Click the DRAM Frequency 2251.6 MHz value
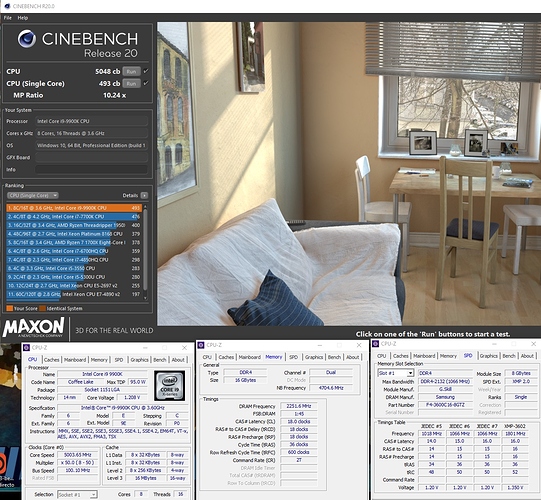 pos(298,406)
